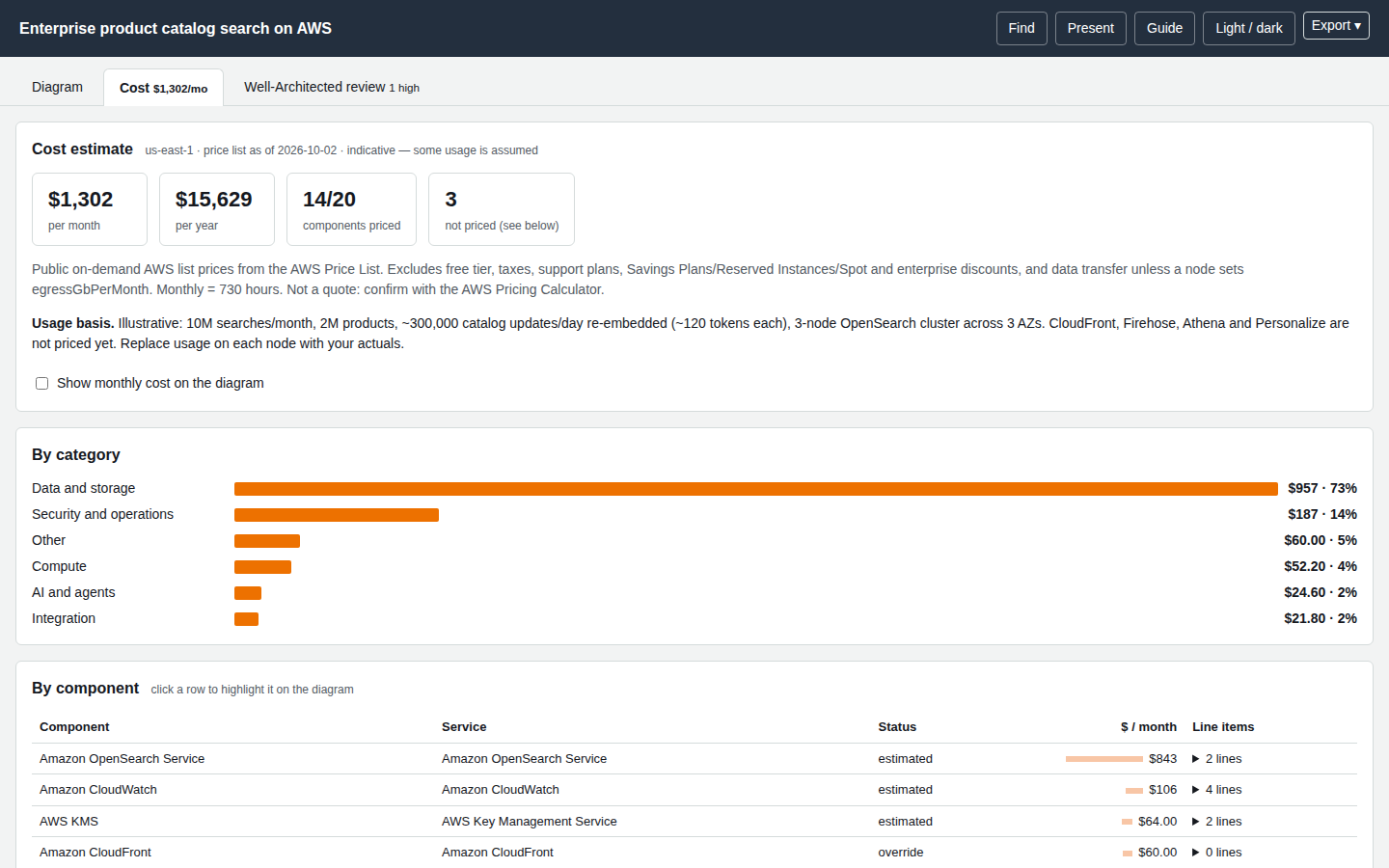Click the Data and storage category bar
The height and width of the screenshot is (868, 1389).
click(756, 489)
